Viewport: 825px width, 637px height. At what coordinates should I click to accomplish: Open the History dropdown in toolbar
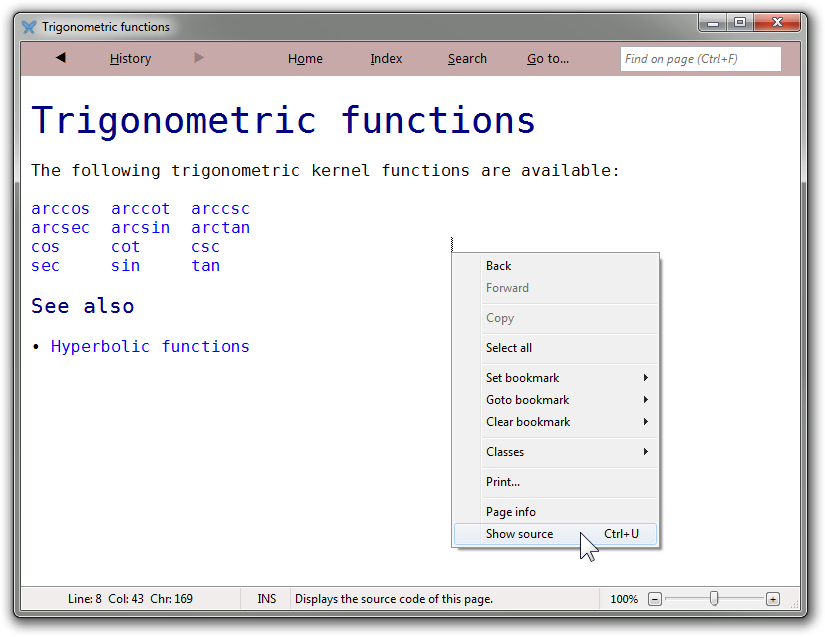click(x=130, y=59)
